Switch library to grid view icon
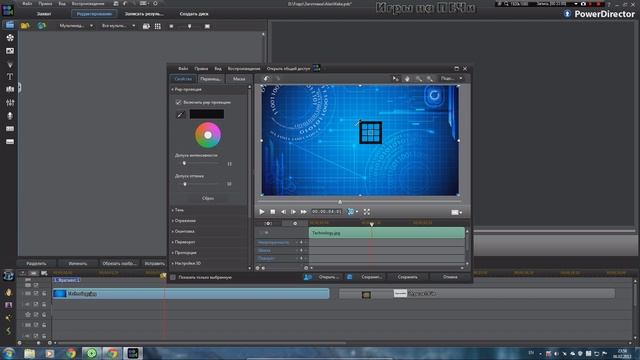Image resolution: width=640 pixels, height=360 pixels. click(x=158, y=26)
